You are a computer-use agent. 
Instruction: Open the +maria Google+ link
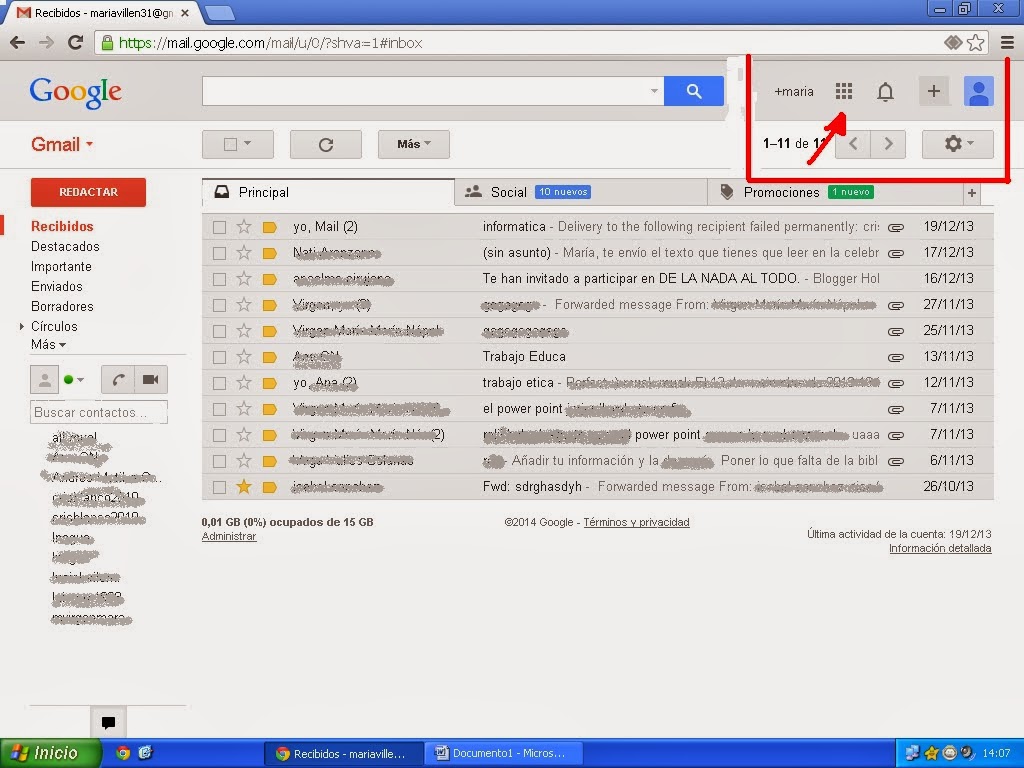click(793, 91)
